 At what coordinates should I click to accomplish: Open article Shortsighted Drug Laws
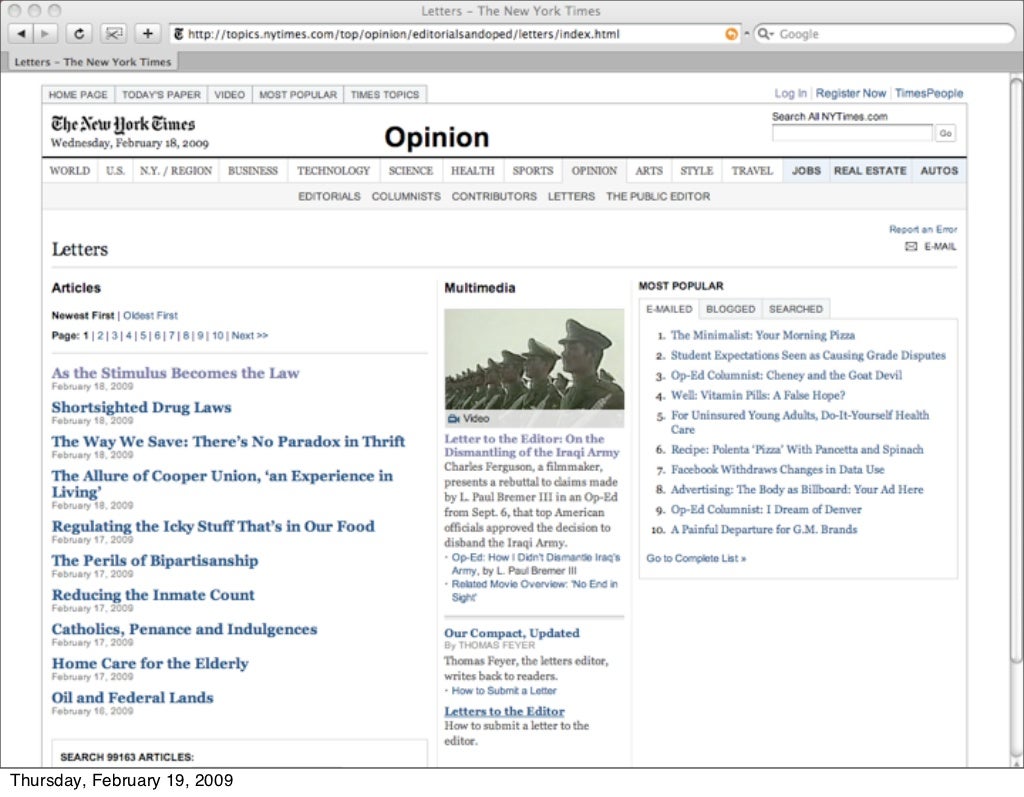tap(141, 408)
